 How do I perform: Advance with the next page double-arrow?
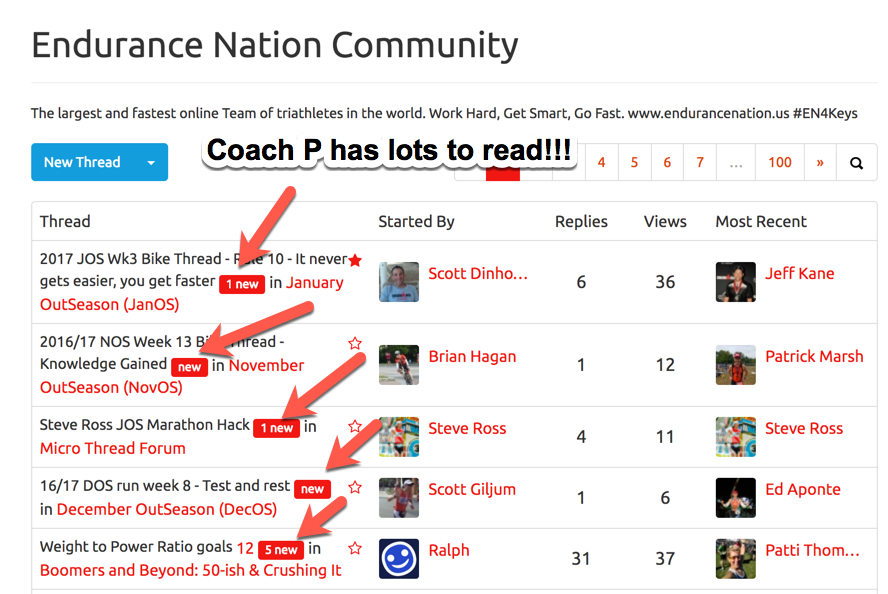pyautogui.click(x=820, y=163)
